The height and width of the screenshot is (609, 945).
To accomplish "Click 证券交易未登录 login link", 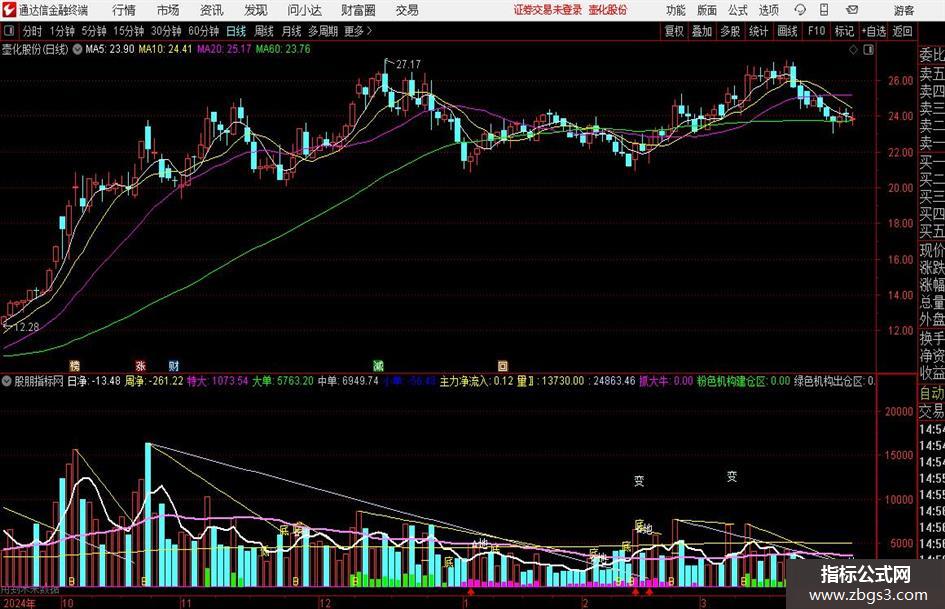I will [x=547, y=10].
